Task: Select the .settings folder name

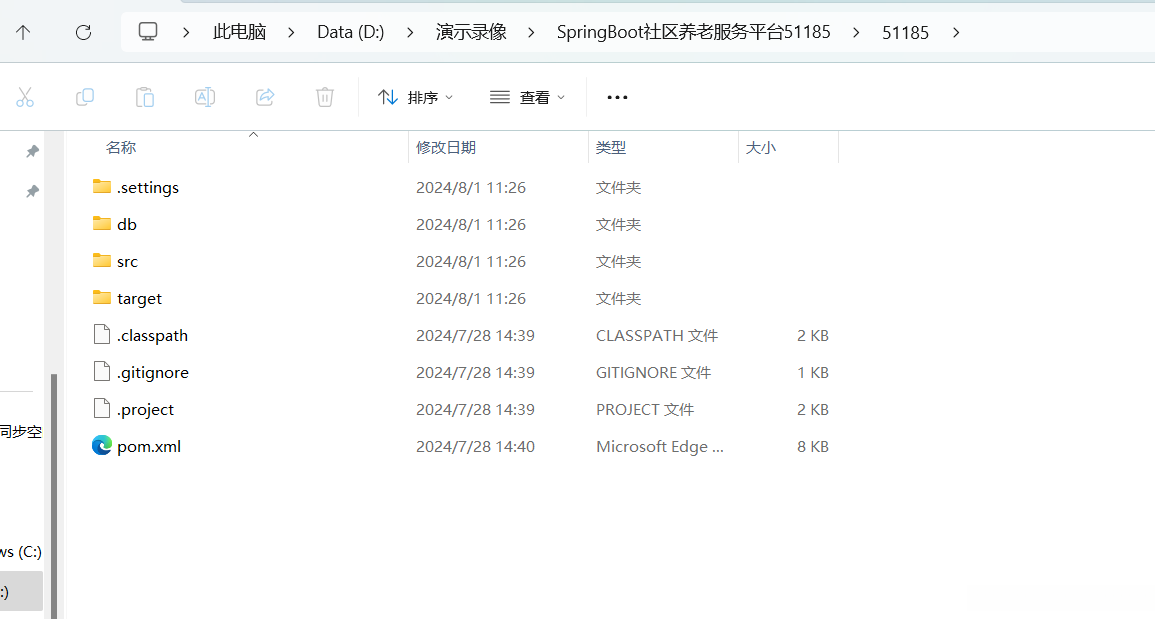Action: pyautogui.click(x=147, y=187)
